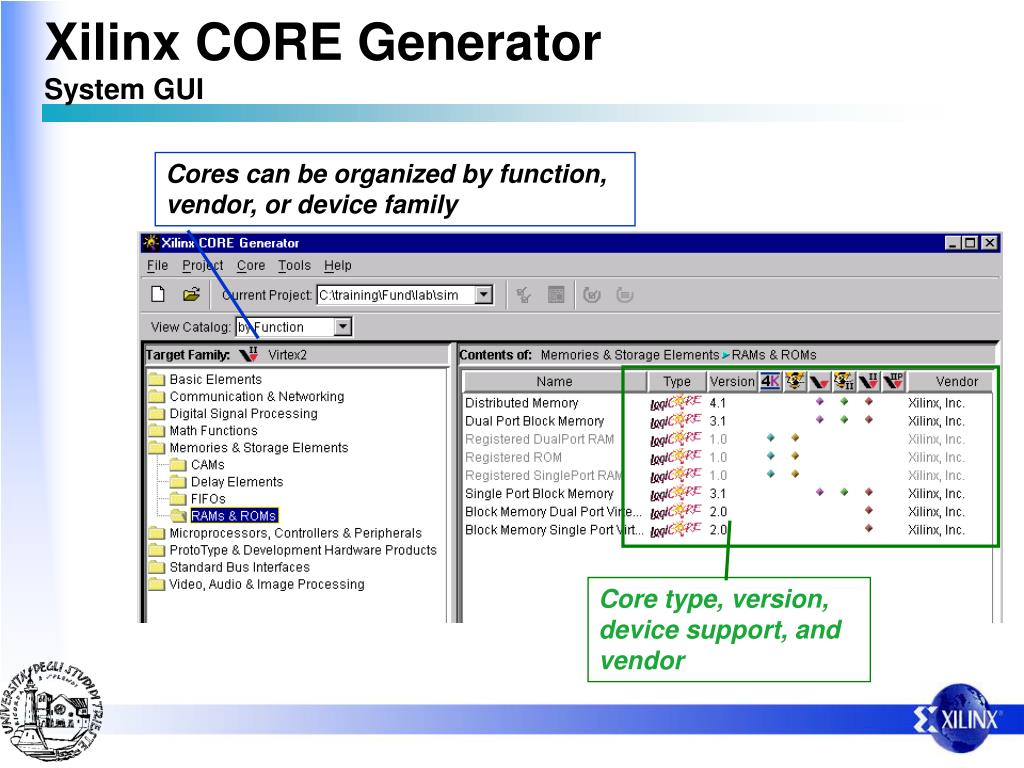Viewport: 1024px width, 768px height.
Task: Select Delay Elements subfolder
Action: coord(237,482)
